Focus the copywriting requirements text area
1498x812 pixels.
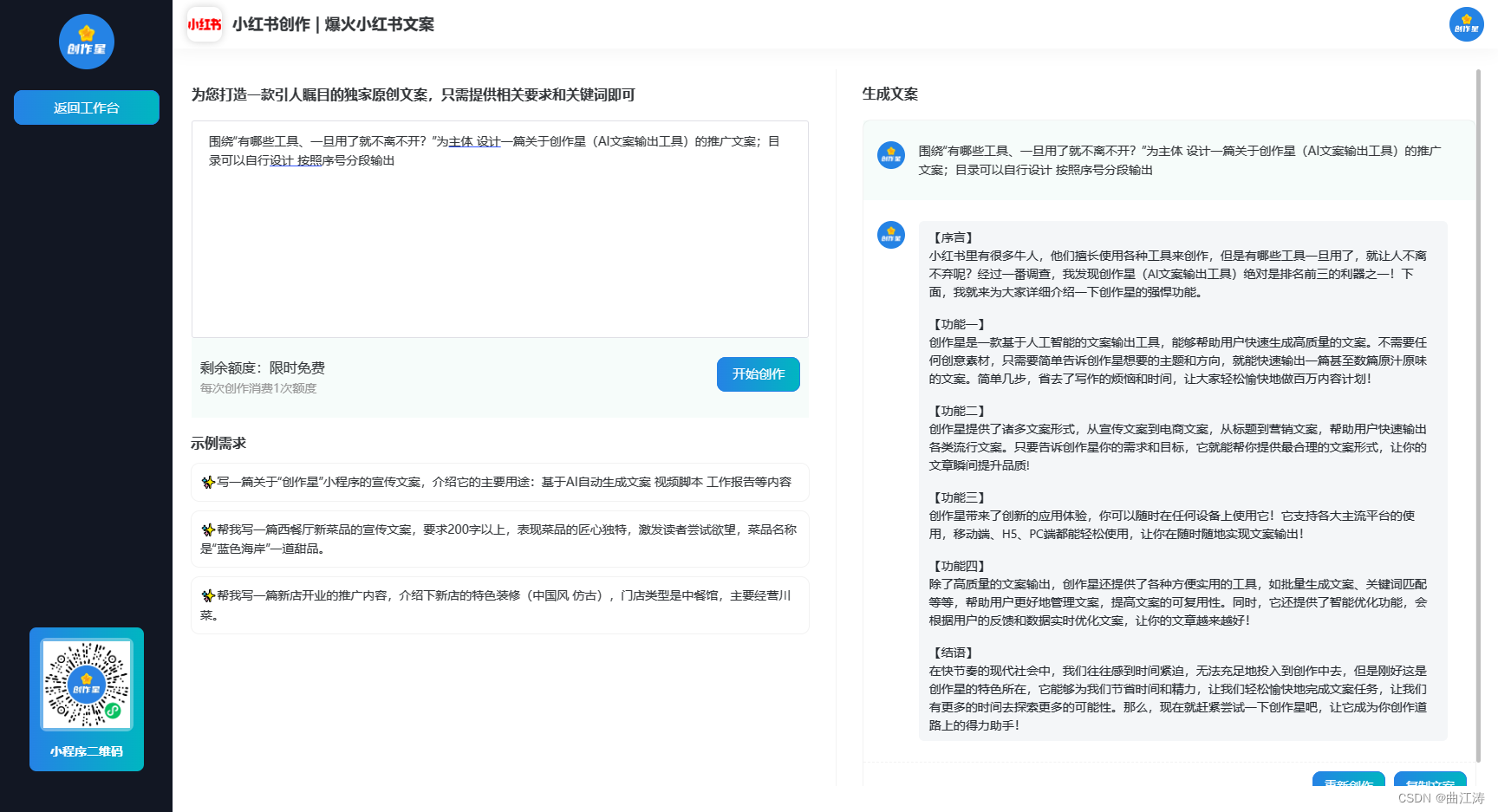coord(500,229)
